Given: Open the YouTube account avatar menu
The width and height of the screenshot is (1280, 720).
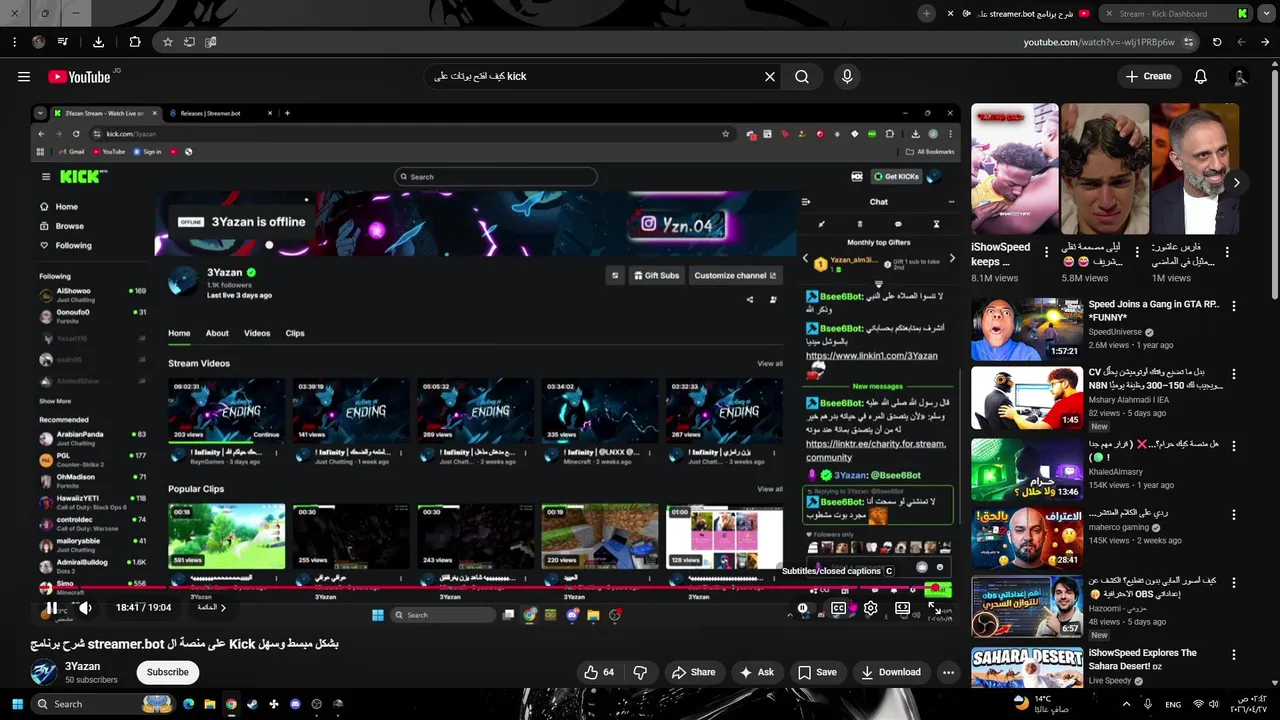Looking at the screenshot, I should [1240, 76].
